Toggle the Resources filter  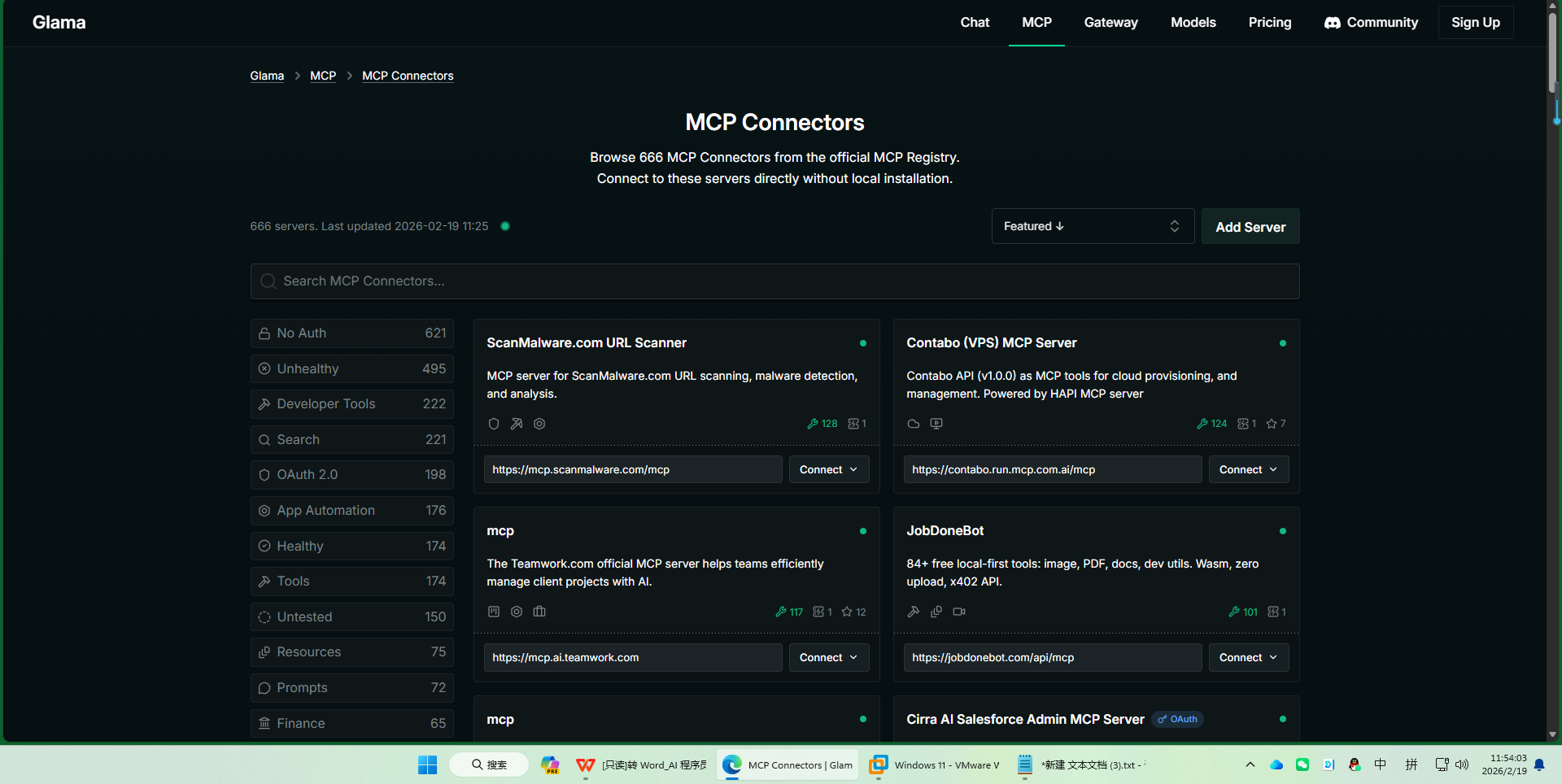coord(352,652)
